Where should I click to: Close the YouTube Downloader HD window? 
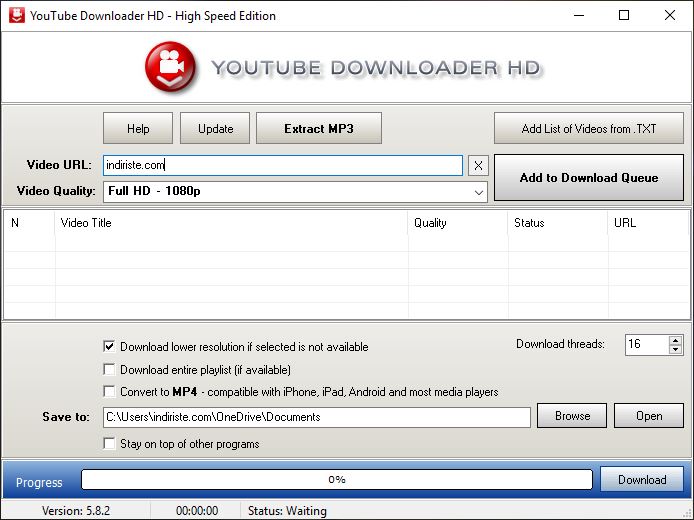coord(670,15)
